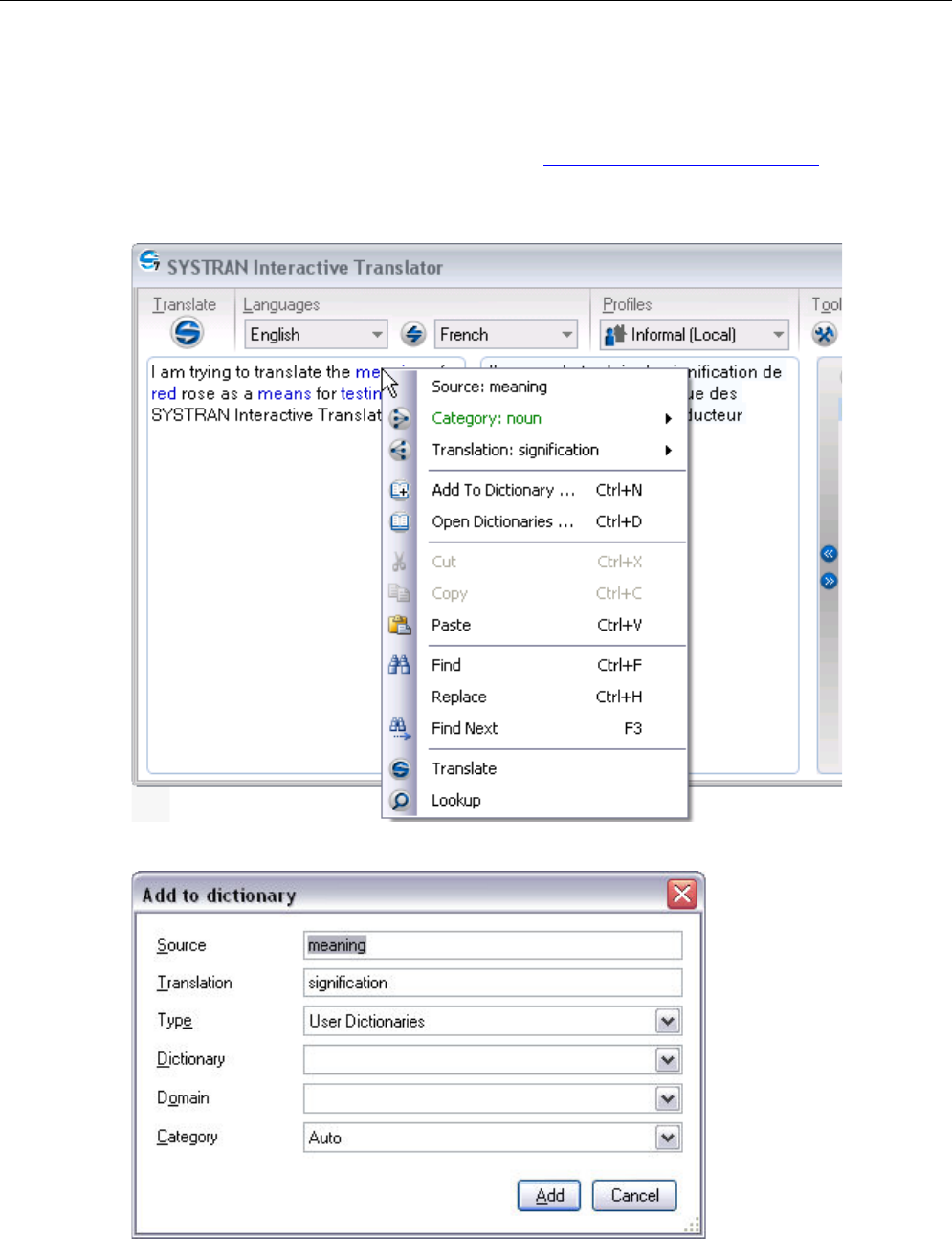Open the French target language dropdown
This screenshot has width=952, height=1239.
coord(506,334)
